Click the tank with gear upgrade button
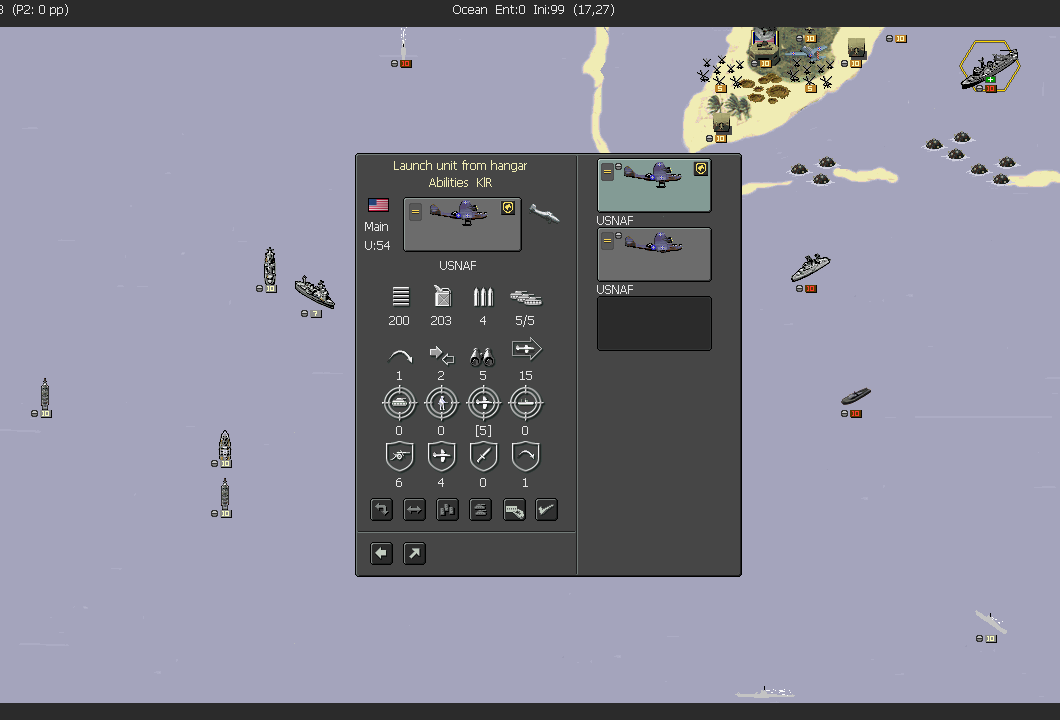Screen dimensions: 1060x720 point(514,510)
